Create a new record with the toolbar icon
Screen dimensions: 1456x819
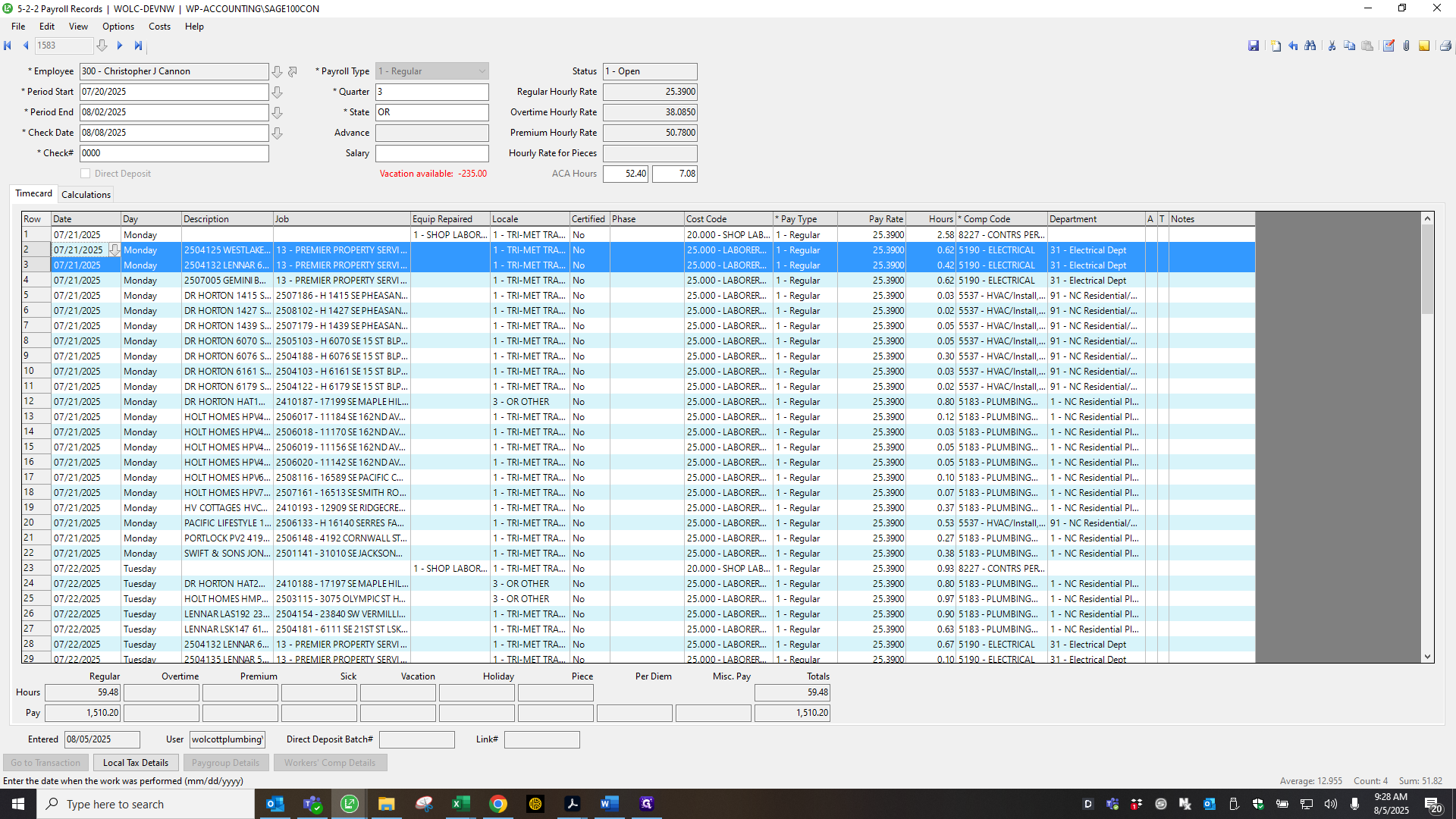(x=1276, y=46)
